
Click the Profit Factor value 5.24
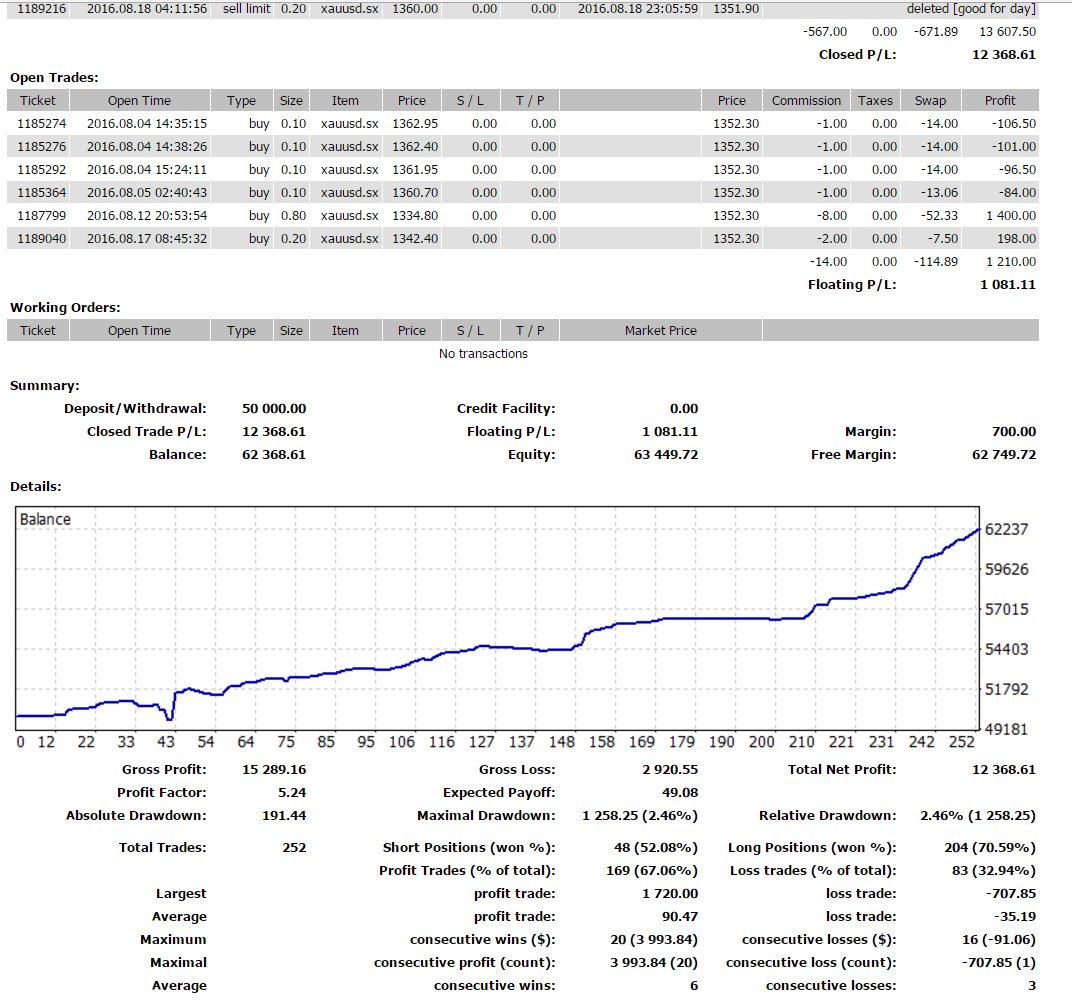click(x=292, y=793)
